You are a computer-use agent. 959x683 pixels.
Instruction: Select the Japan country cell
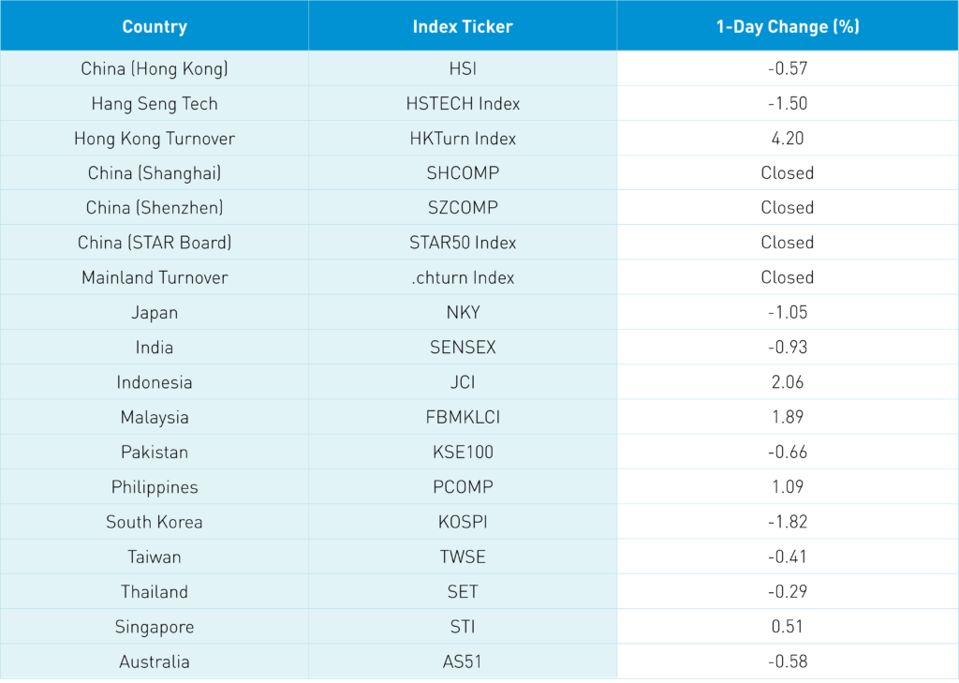[x=154, y=313]
